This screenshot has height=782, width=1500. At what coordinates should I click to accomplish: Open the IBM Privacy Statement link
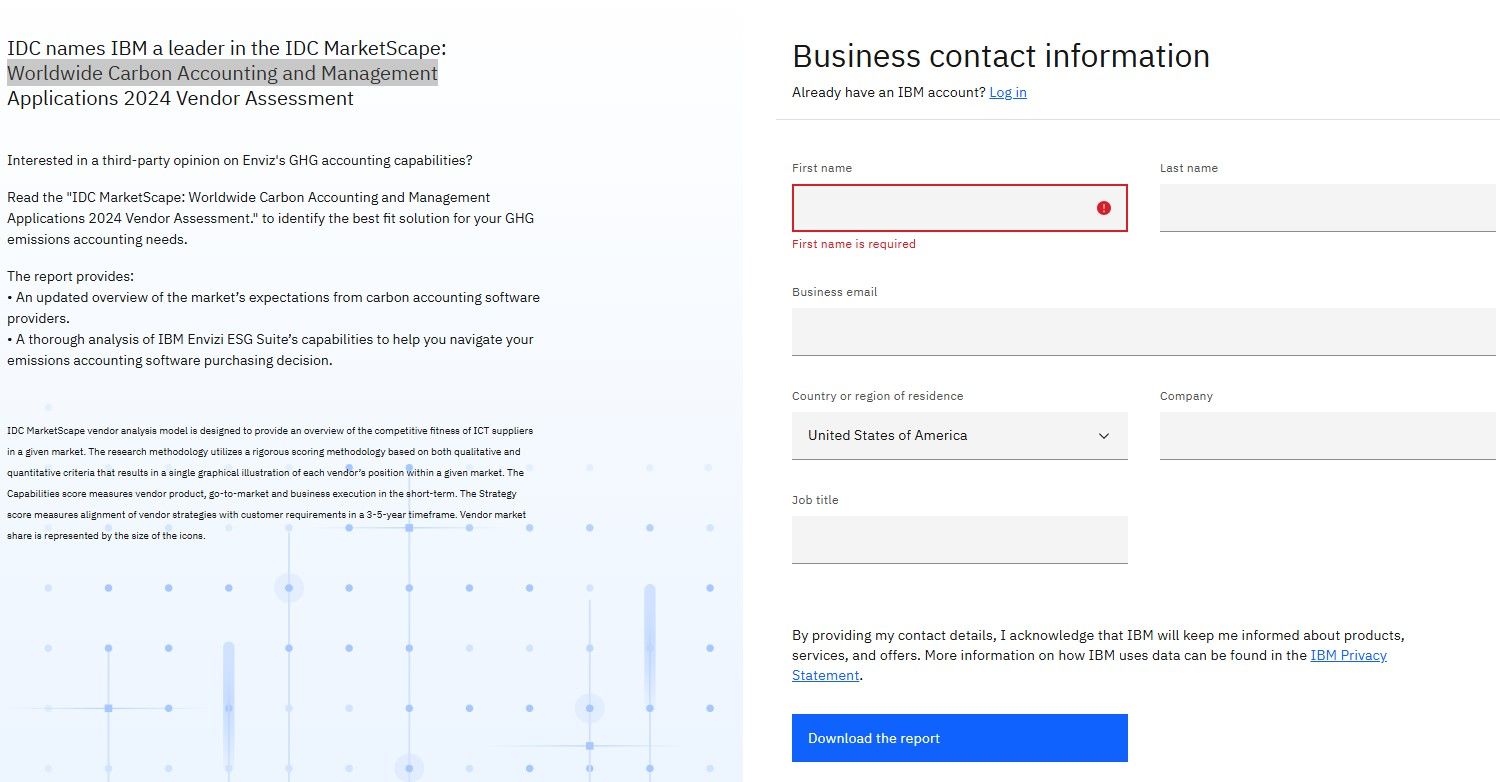(x=1348, y=655)
